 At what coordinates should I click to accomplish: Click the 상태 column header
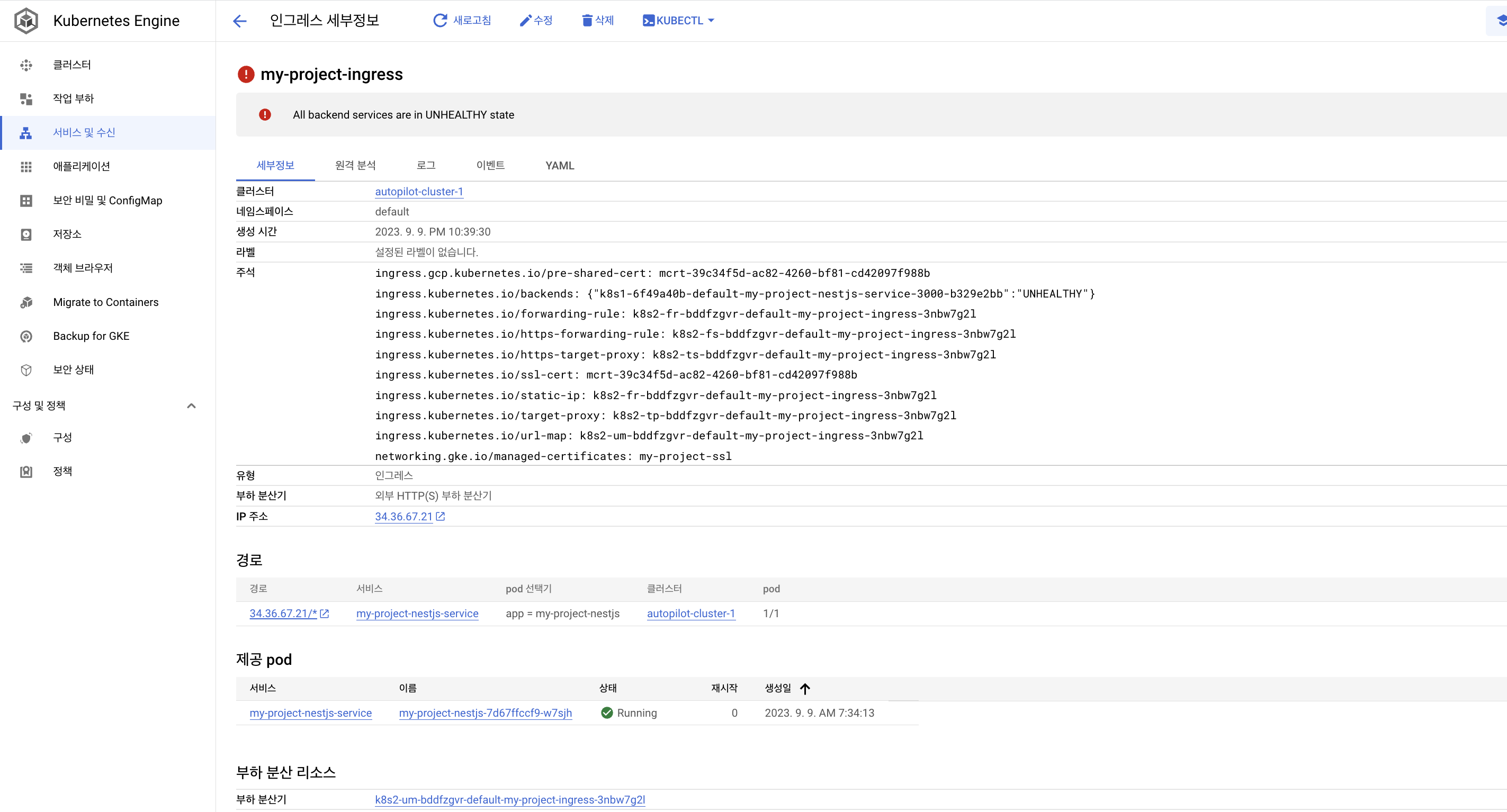[x=608, y=689]
